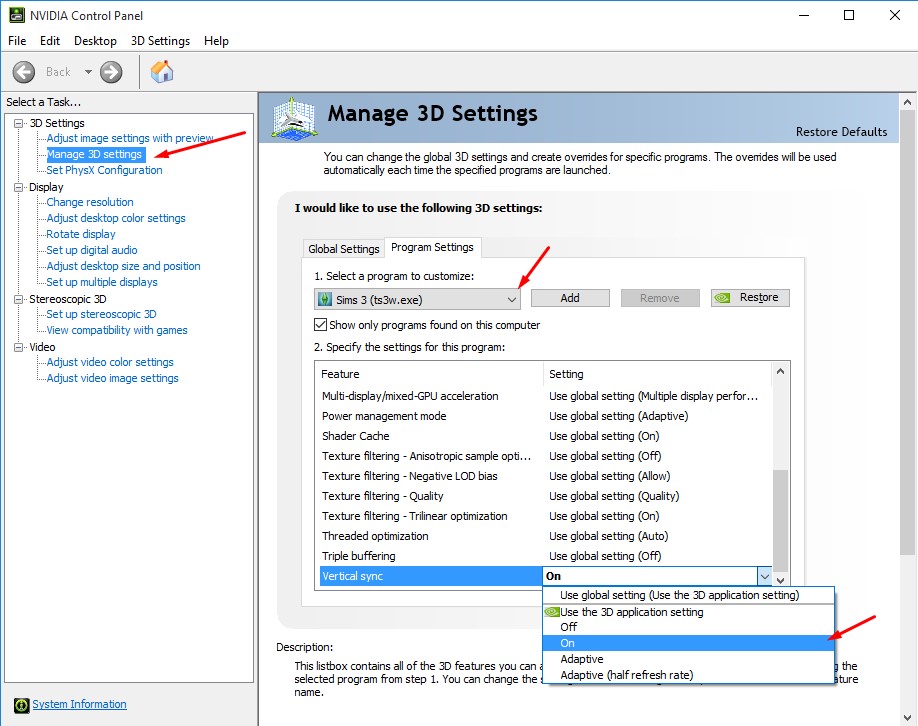Screen dimensions: 918x726
Task: Open Adjust desktop size and position
Action: [124, 266]
